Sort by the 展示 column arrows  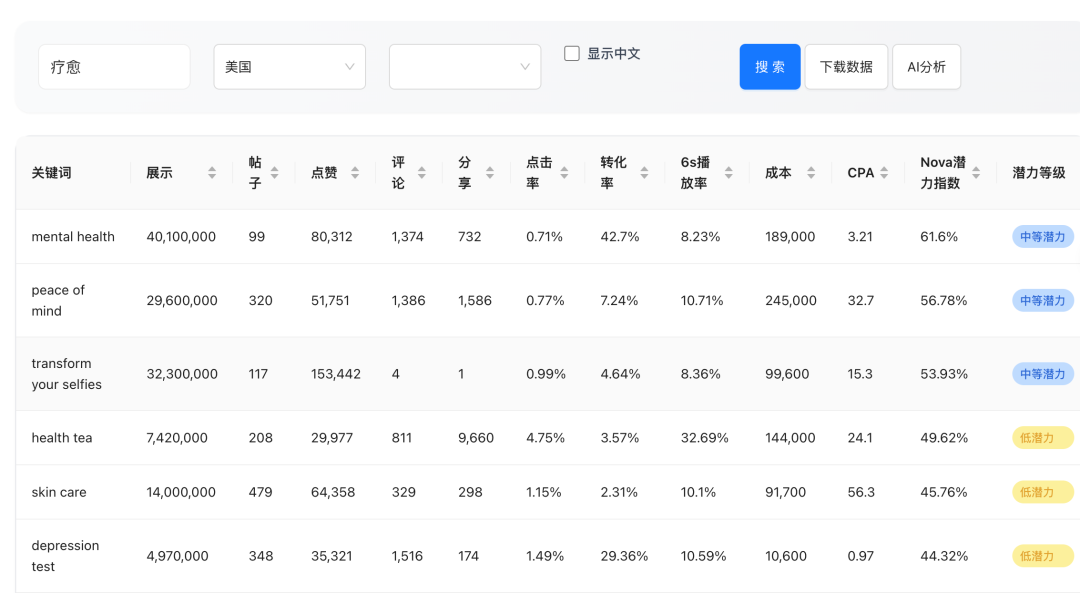click(x=212, y=173)
